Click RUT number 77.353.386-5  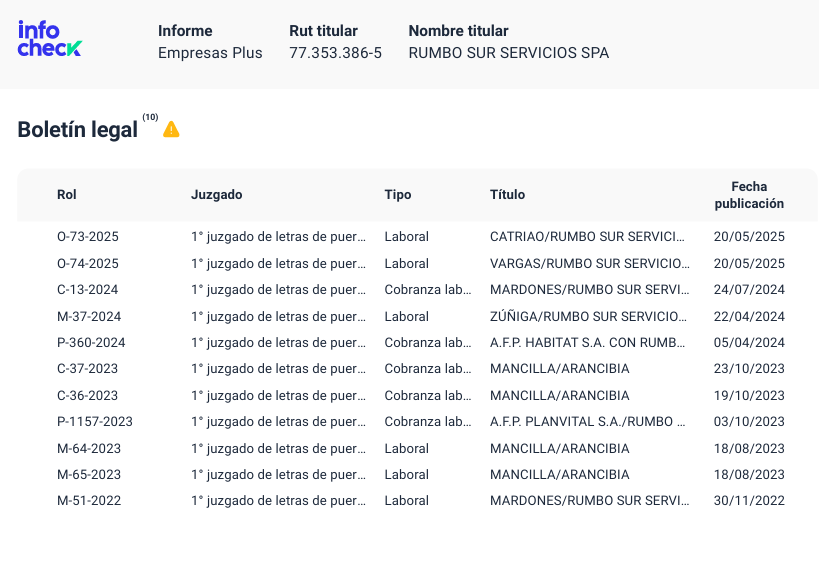click(335, 53)
